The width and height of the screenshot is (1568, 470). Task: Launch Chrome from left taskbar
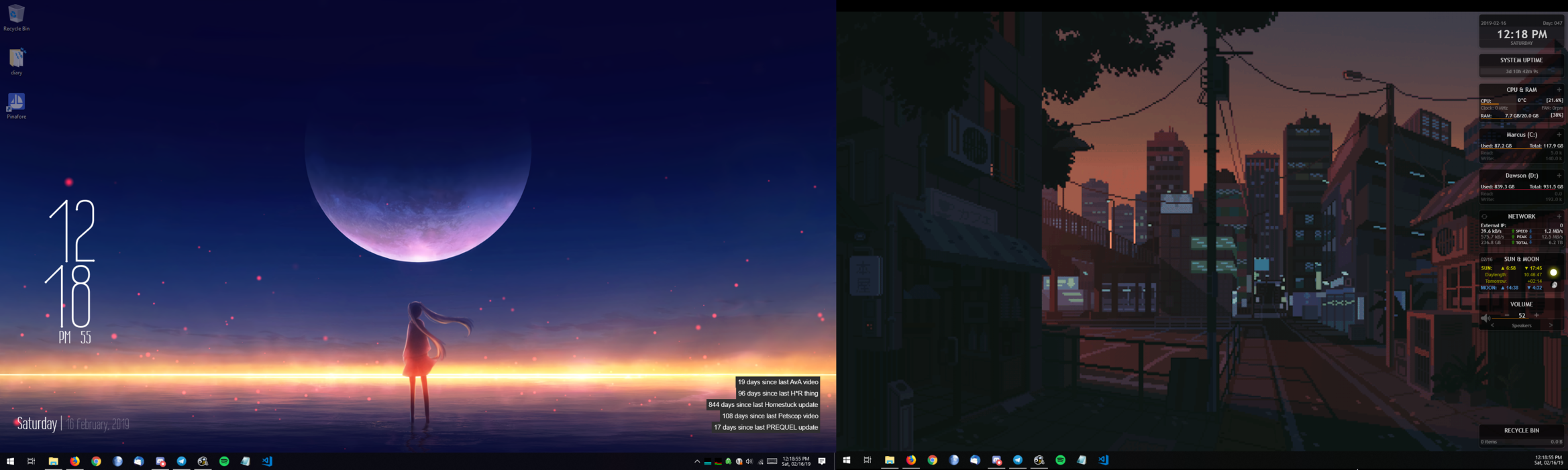click(x=96, y=461)
